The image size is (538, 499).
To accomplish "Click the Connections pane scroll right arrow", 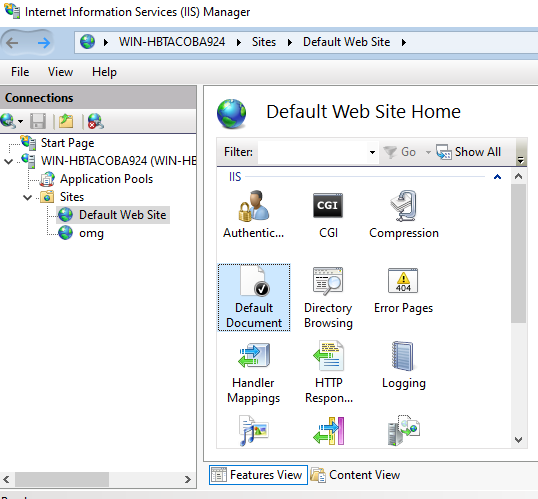I will pyautogui.click(x=187, y=479).
